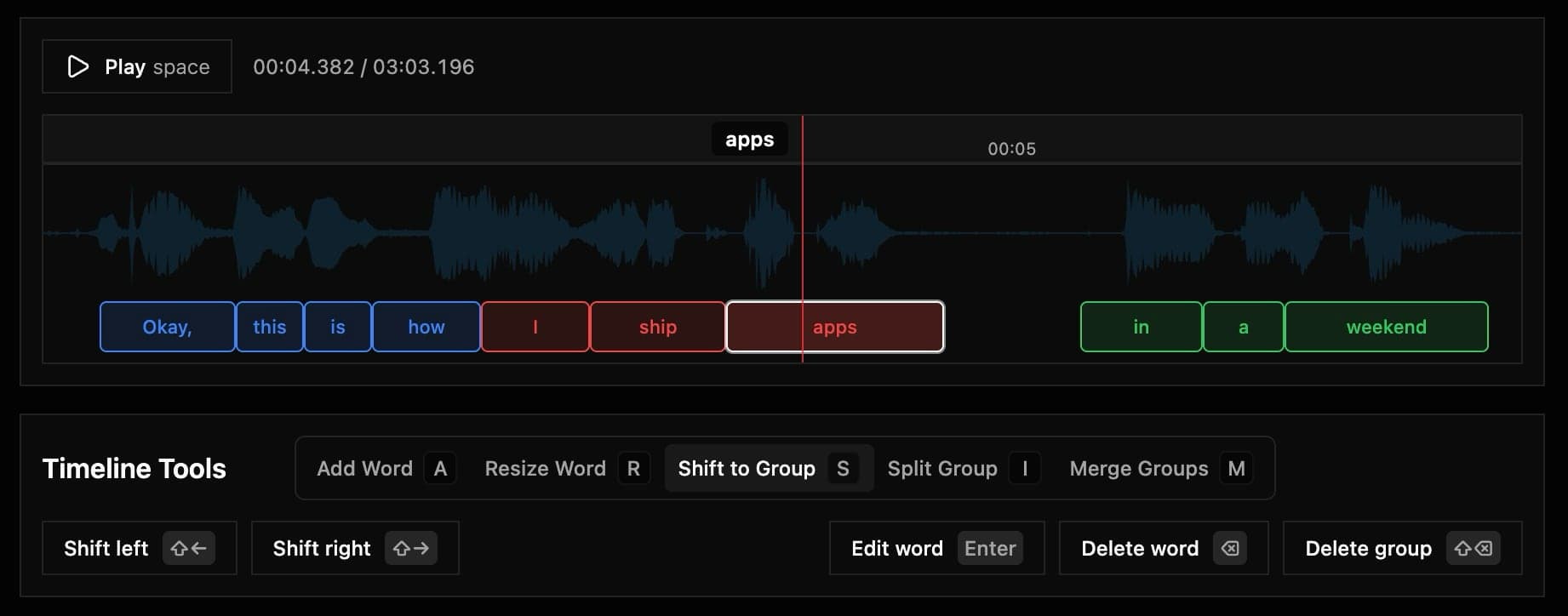Select the 'is' word block
Image resolution: width=1568 pixels, height=616 pixels.
(338, 327)
